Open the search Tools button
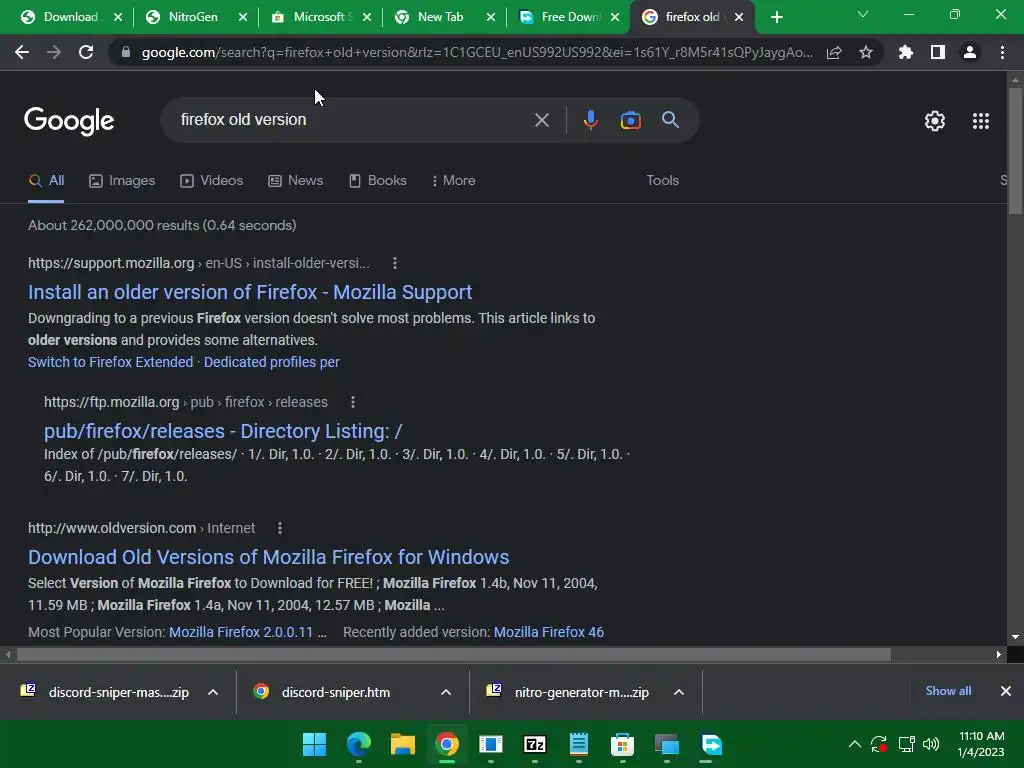Image resolution: width=1024 pixels, height=768 pixels. pyautogui.click(x=662, y=181)
